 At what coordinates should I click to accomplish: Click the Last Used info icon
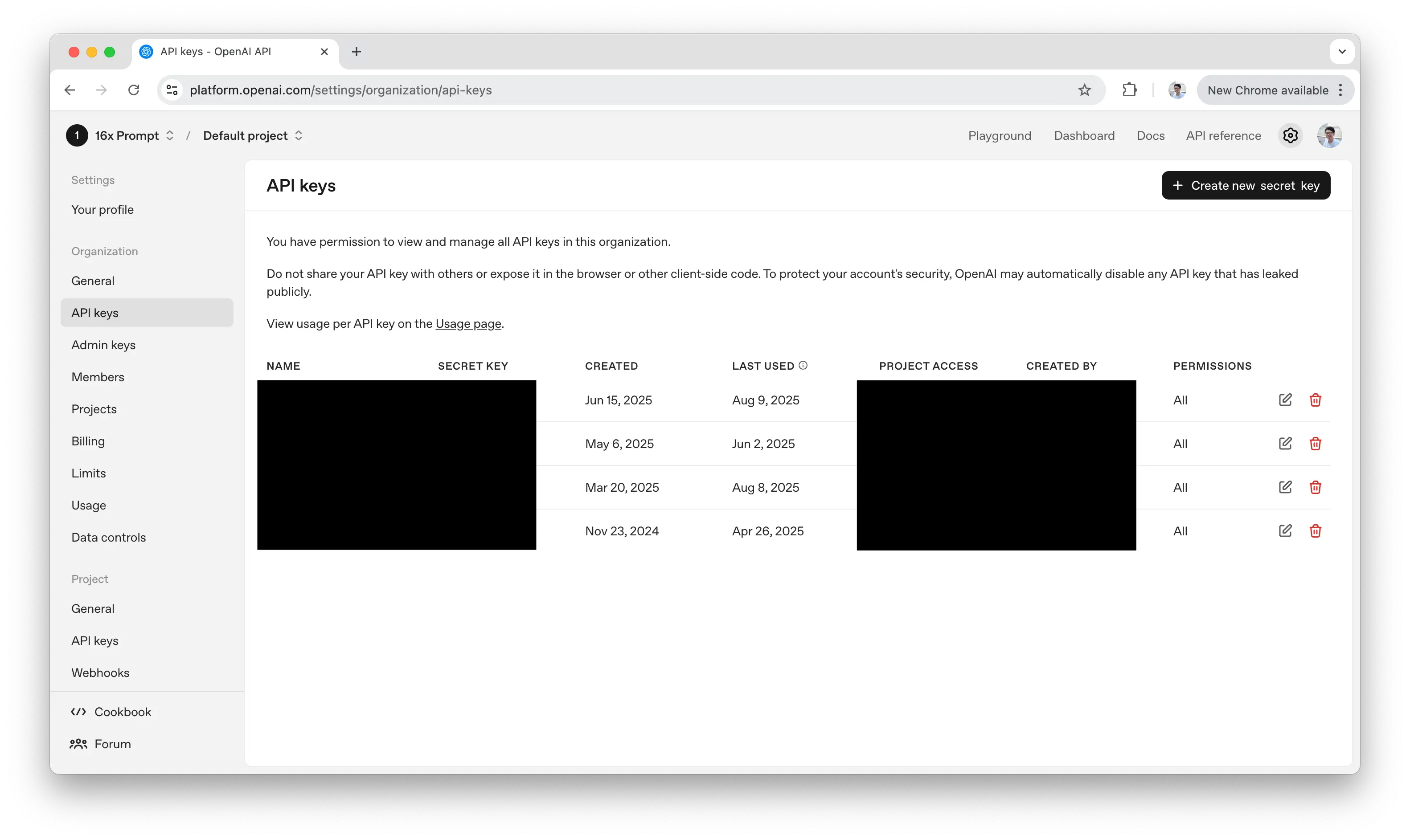803,366
